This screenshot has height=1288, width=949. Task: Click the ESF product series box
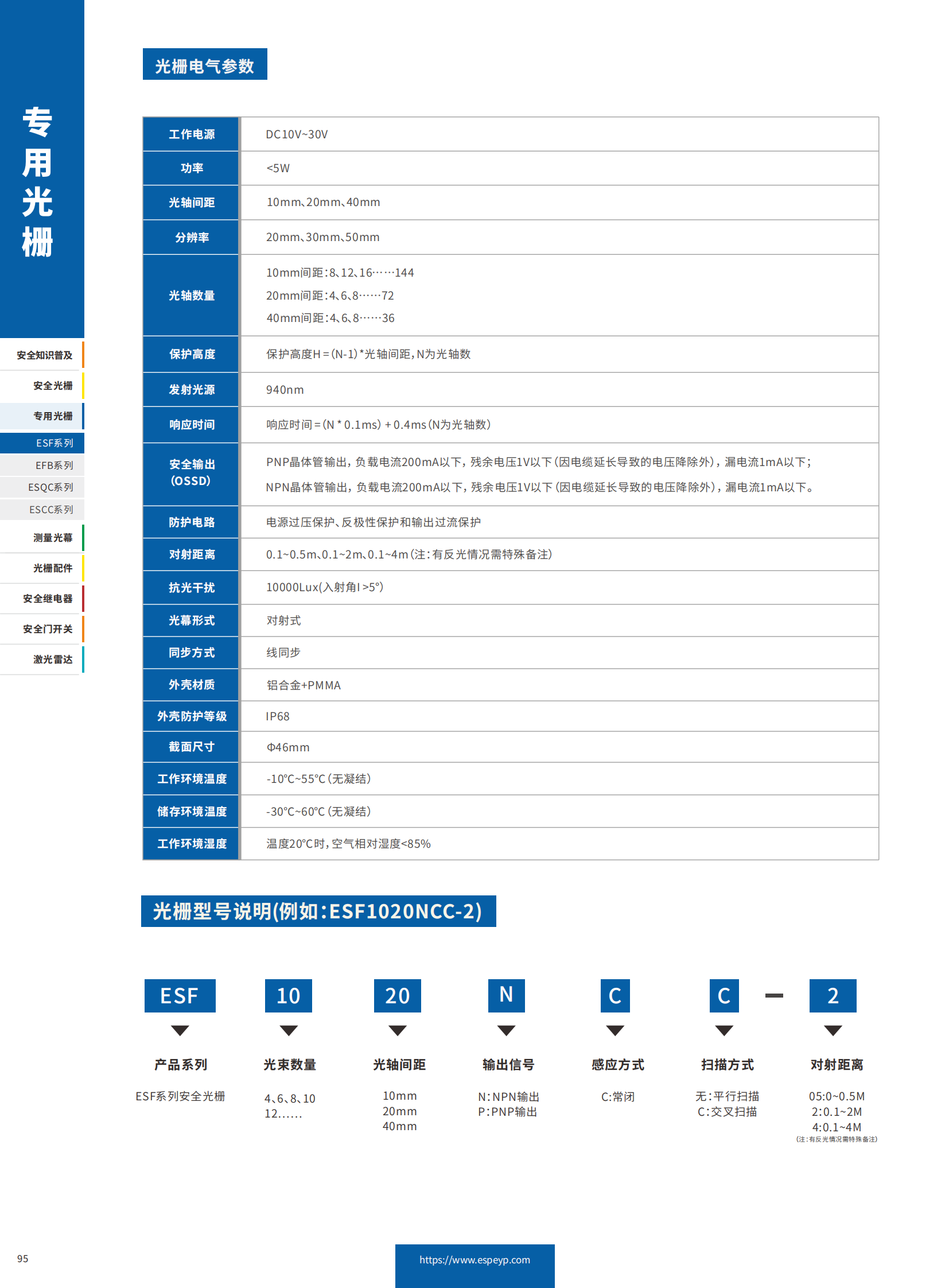179,996
